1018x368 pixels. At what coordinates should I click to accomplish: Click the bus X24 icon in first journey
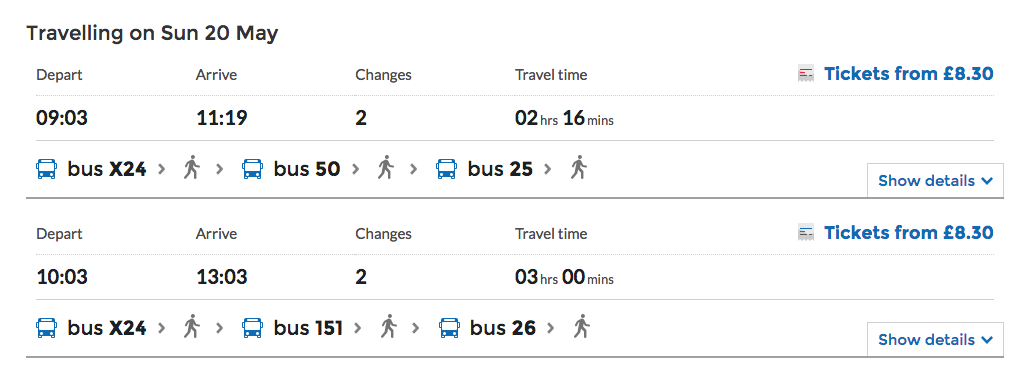[x=46, y=169]
